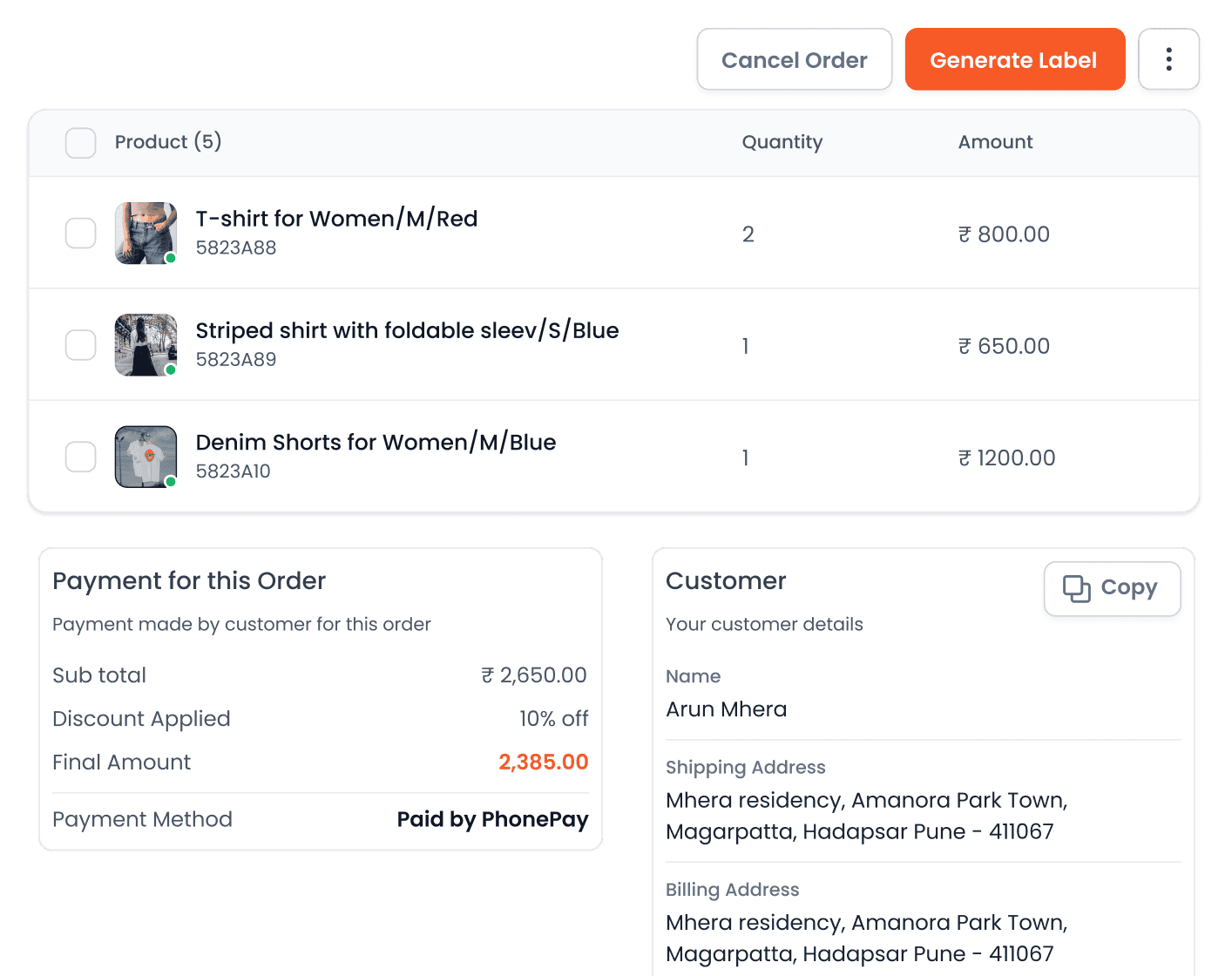Screen dimensions: 1232x976
Task: Open the three-dot more options menu
Action: tap(1168, 59)
